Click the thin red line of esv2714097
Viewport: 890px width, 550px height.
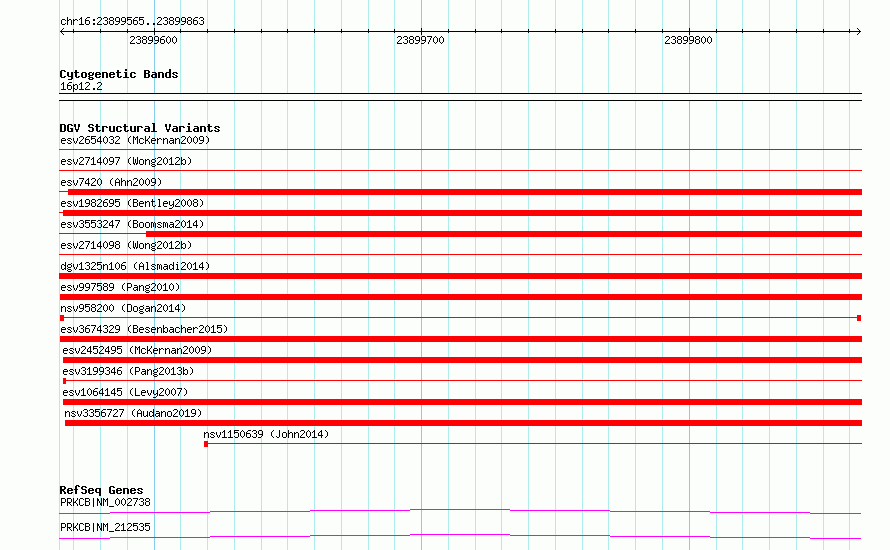coord(461,171)
